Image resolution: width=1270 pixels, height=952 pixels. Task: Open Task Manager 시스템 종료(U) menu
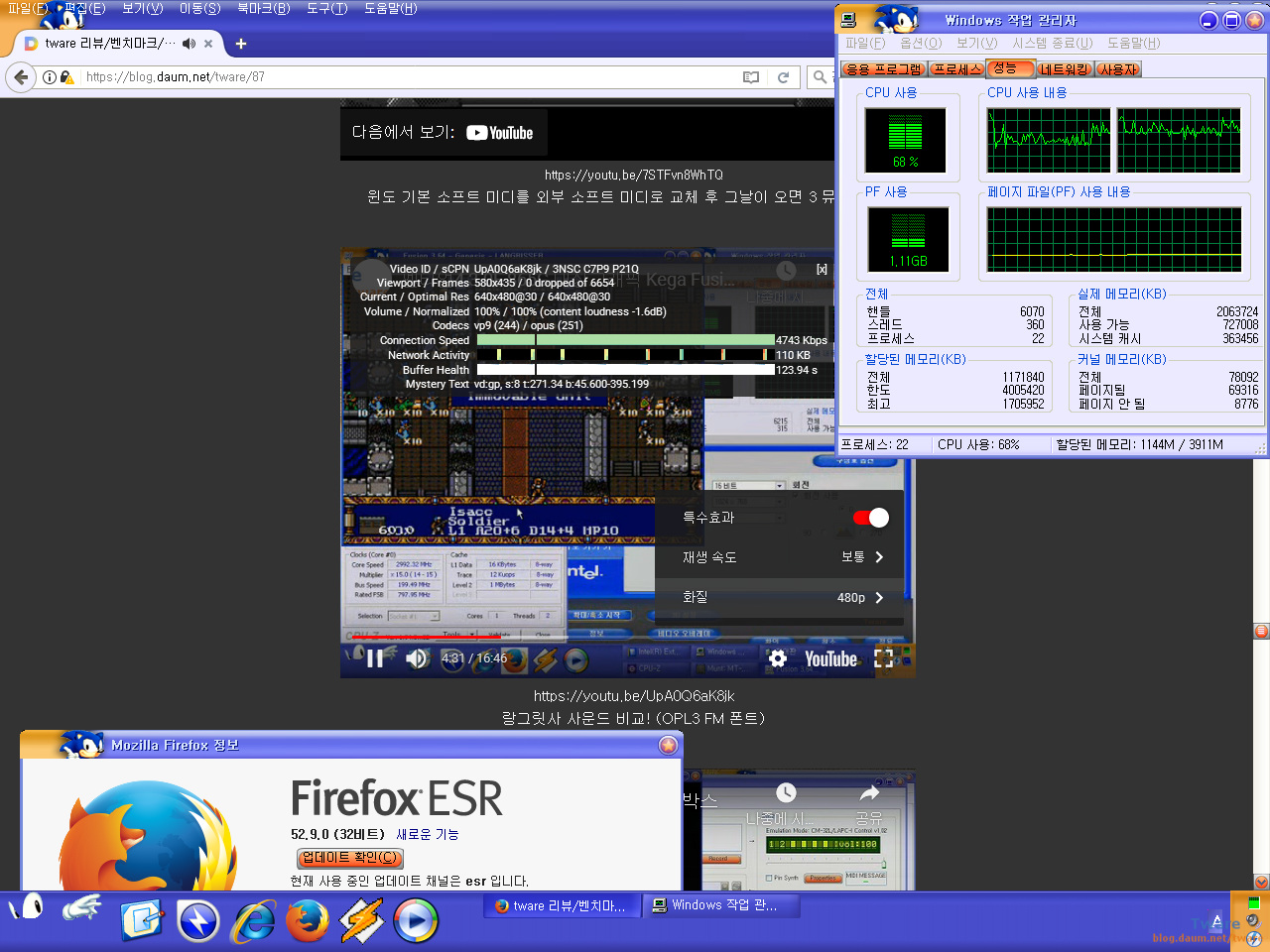coord(1053,43)
